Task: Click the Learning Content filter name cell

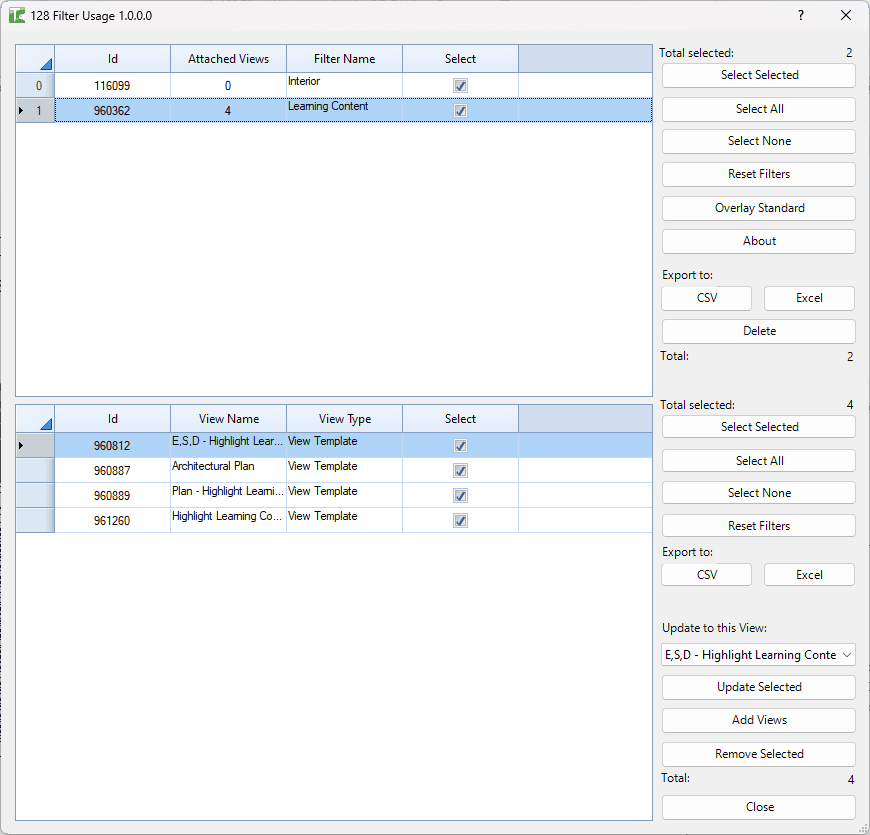Action: 345,110
